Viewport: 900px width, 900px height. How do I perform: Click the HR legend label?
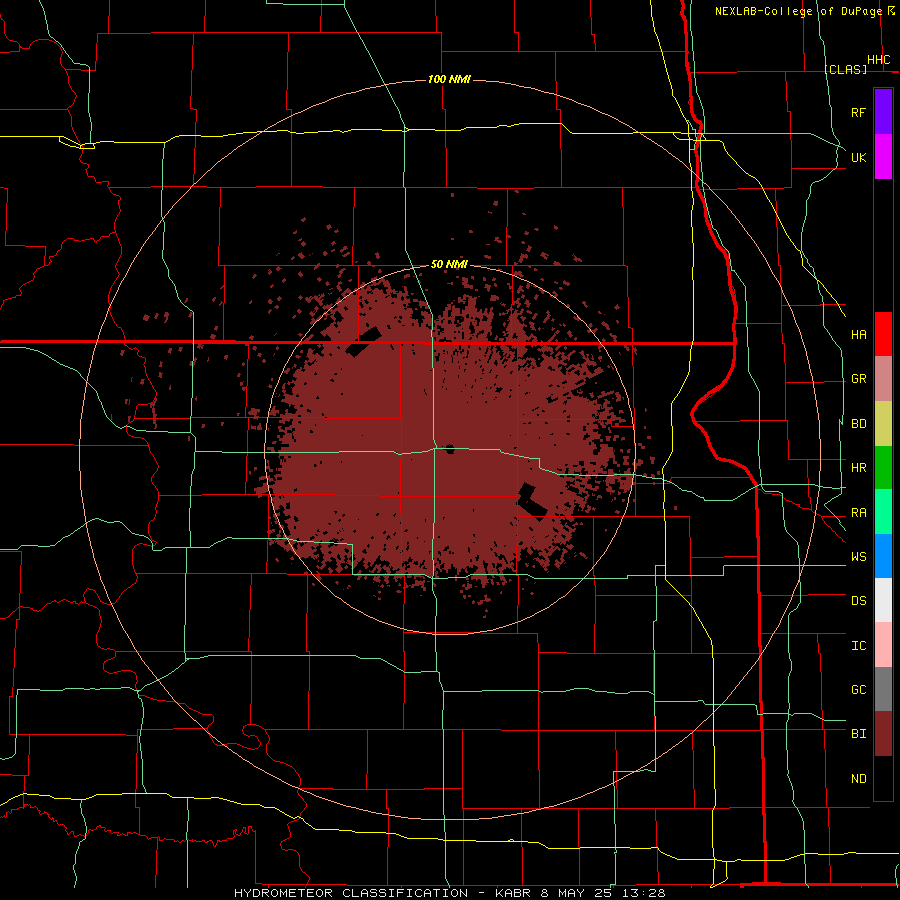858,468
